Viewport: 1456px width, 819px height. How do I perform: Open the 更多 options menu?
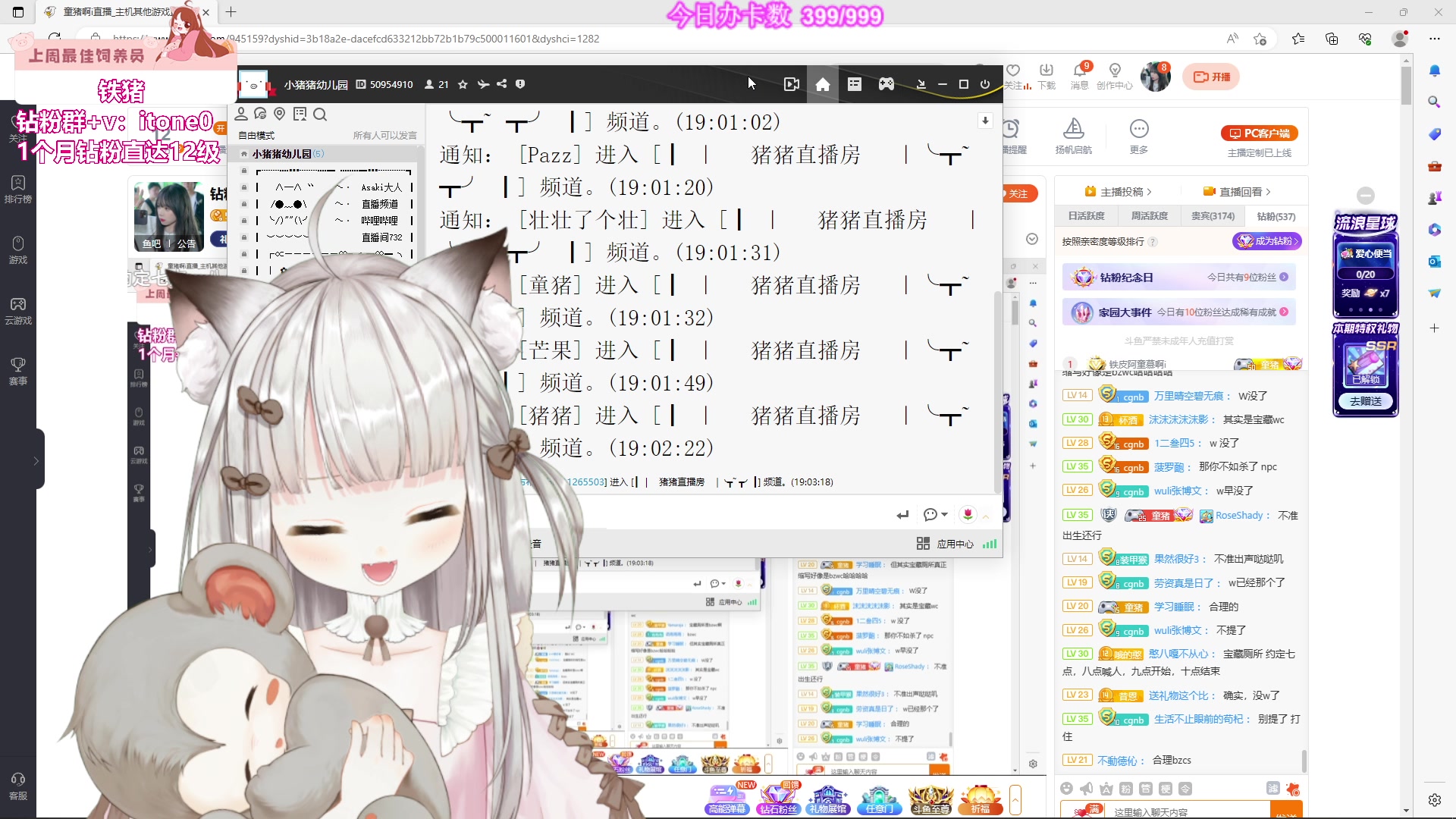pyautogui.click(x=1138, y=136)
